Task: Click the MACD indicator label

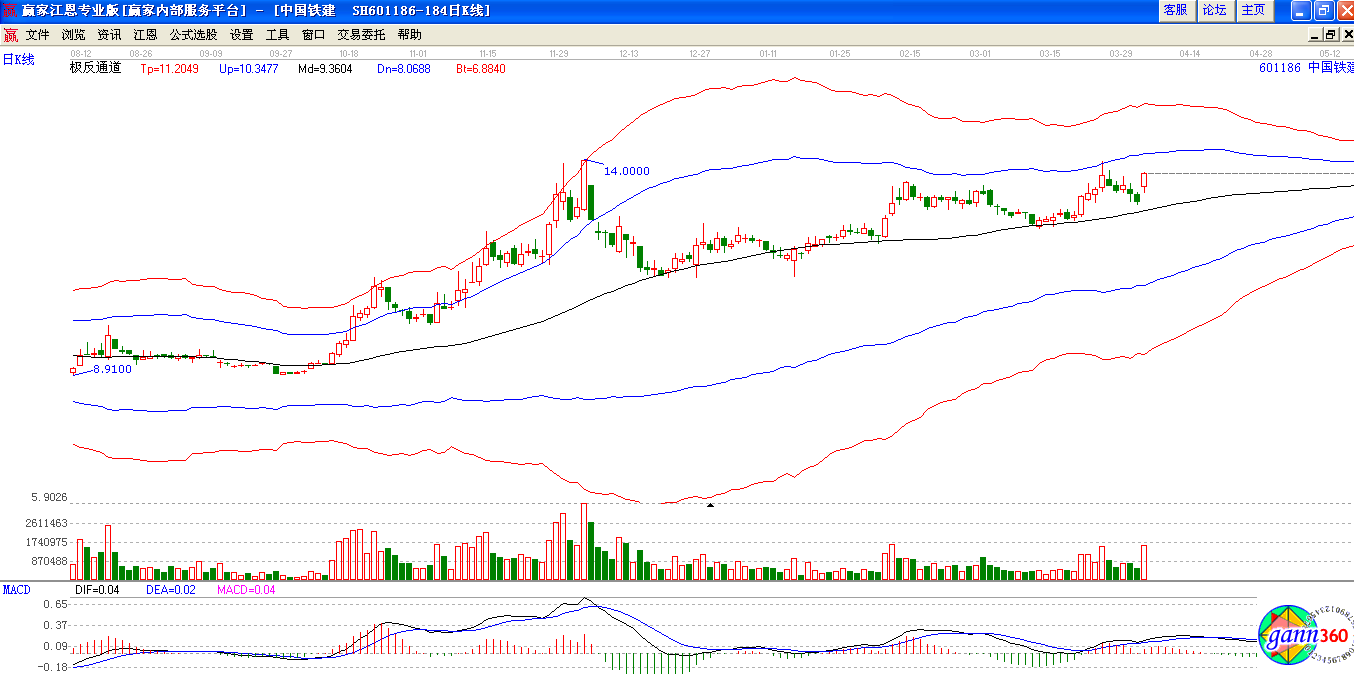Action: (17, 590)
